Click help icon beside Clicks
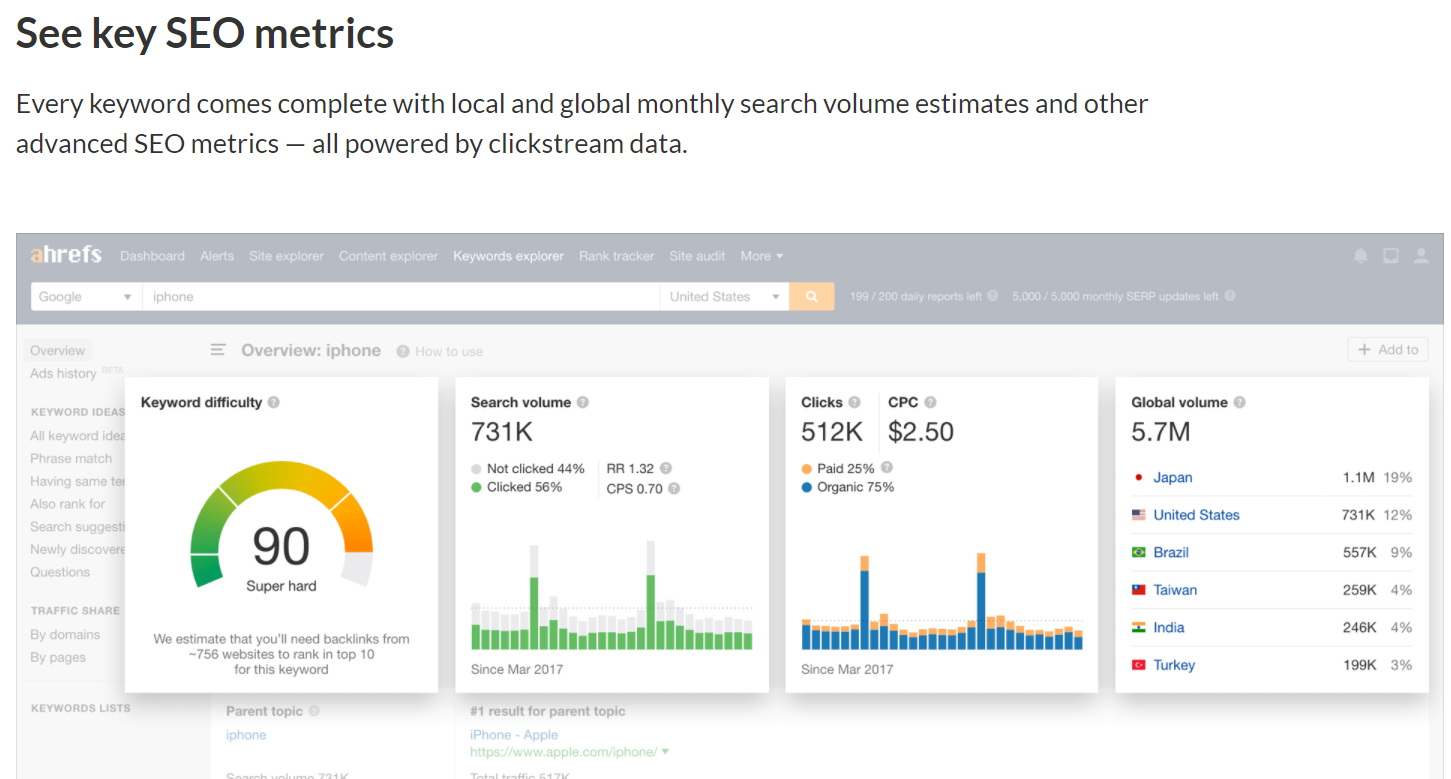1451x779 pixels. [x=855, y=402]
